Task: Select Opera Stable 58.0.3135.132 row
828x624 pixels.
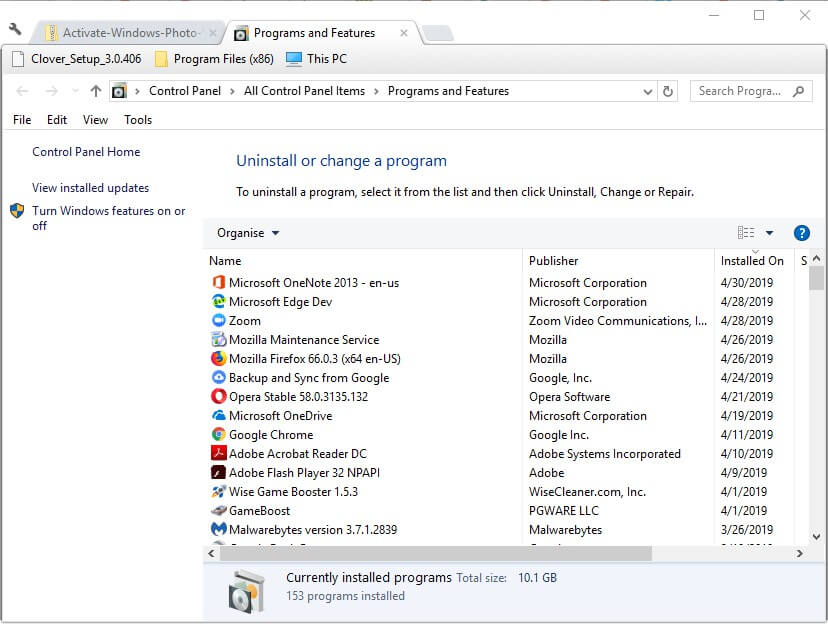Action: point(506,396)
